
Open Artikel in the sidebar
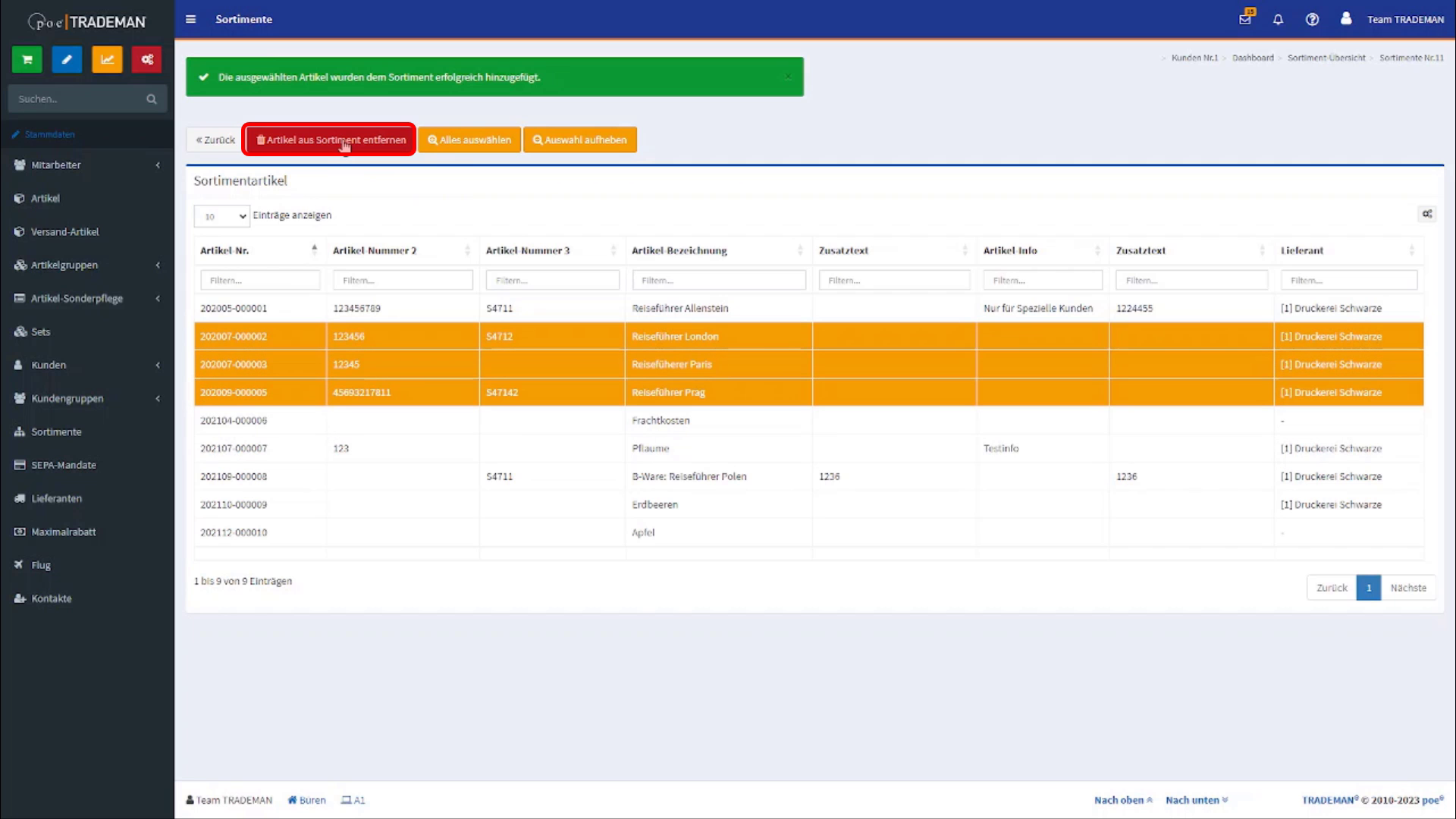click(87, 198)
